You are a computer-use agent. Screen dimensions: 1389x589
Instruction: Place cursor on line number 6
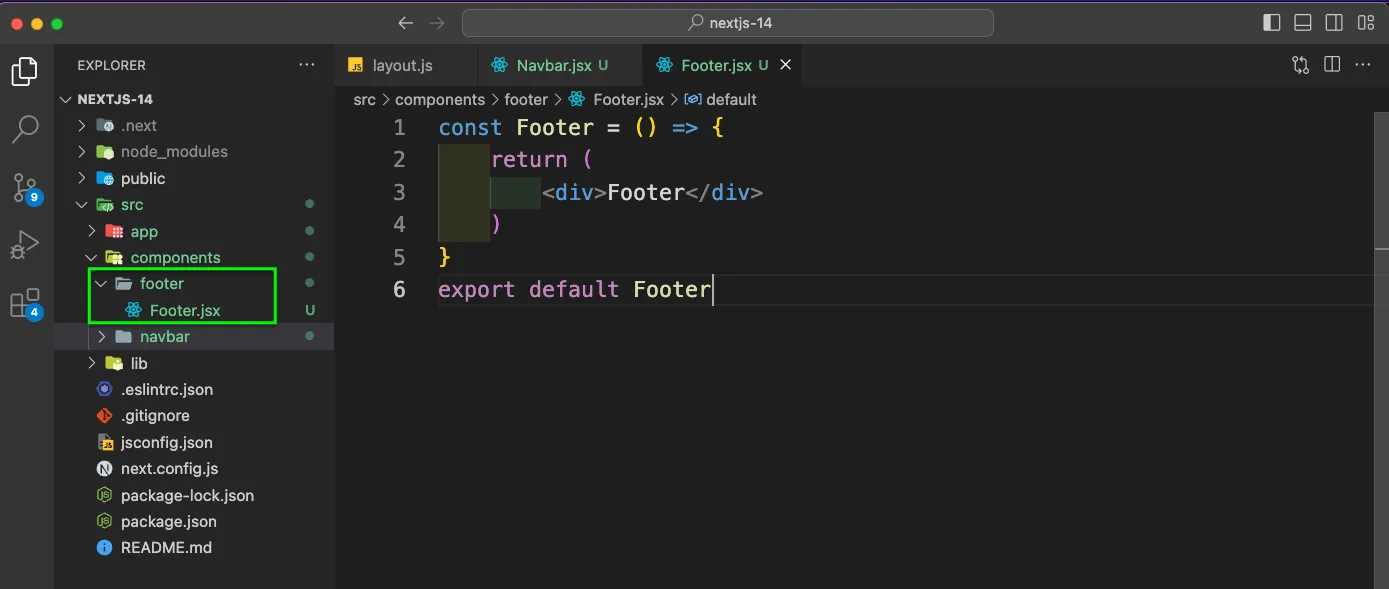coord(400,289)
